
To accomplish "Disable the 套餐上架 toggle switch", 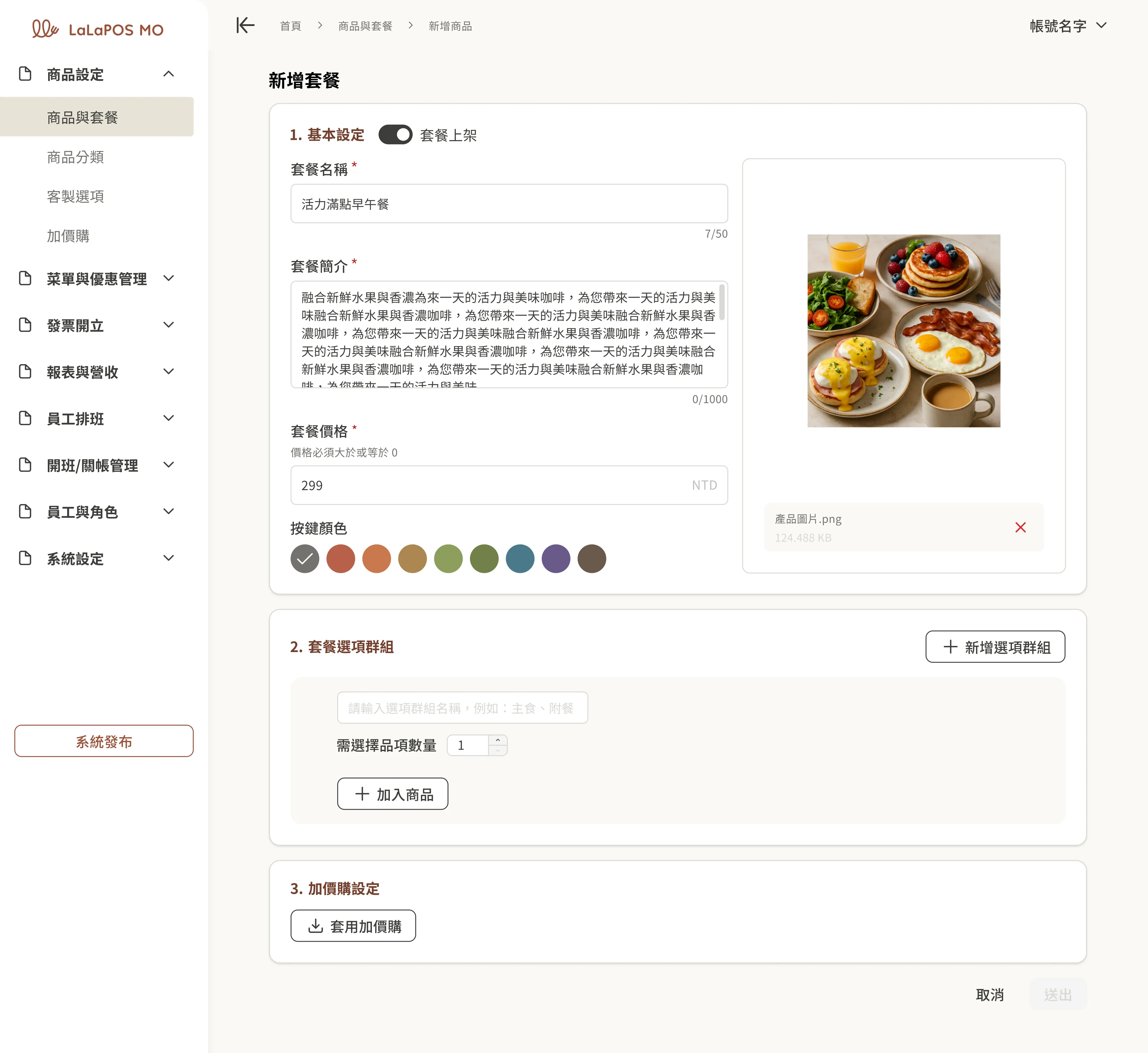I will (x=396, y=135).
